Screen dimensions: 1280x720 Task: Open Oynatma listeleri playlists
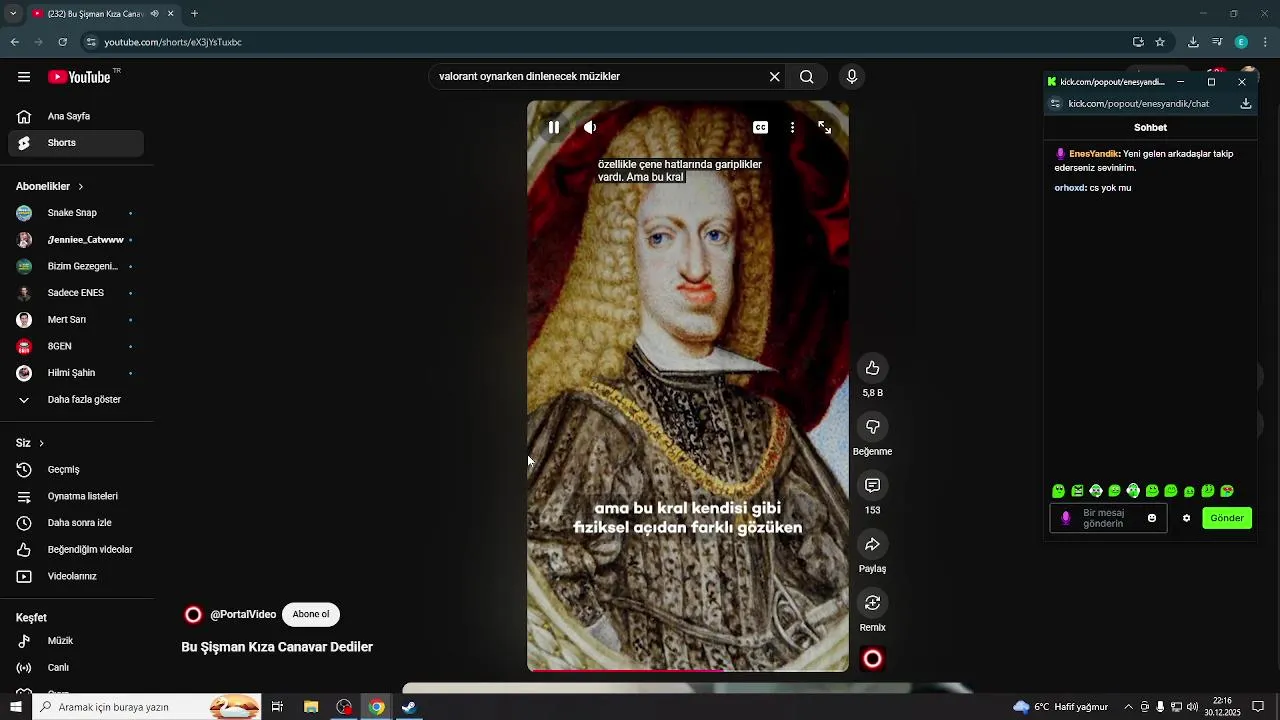coord(76,496)
